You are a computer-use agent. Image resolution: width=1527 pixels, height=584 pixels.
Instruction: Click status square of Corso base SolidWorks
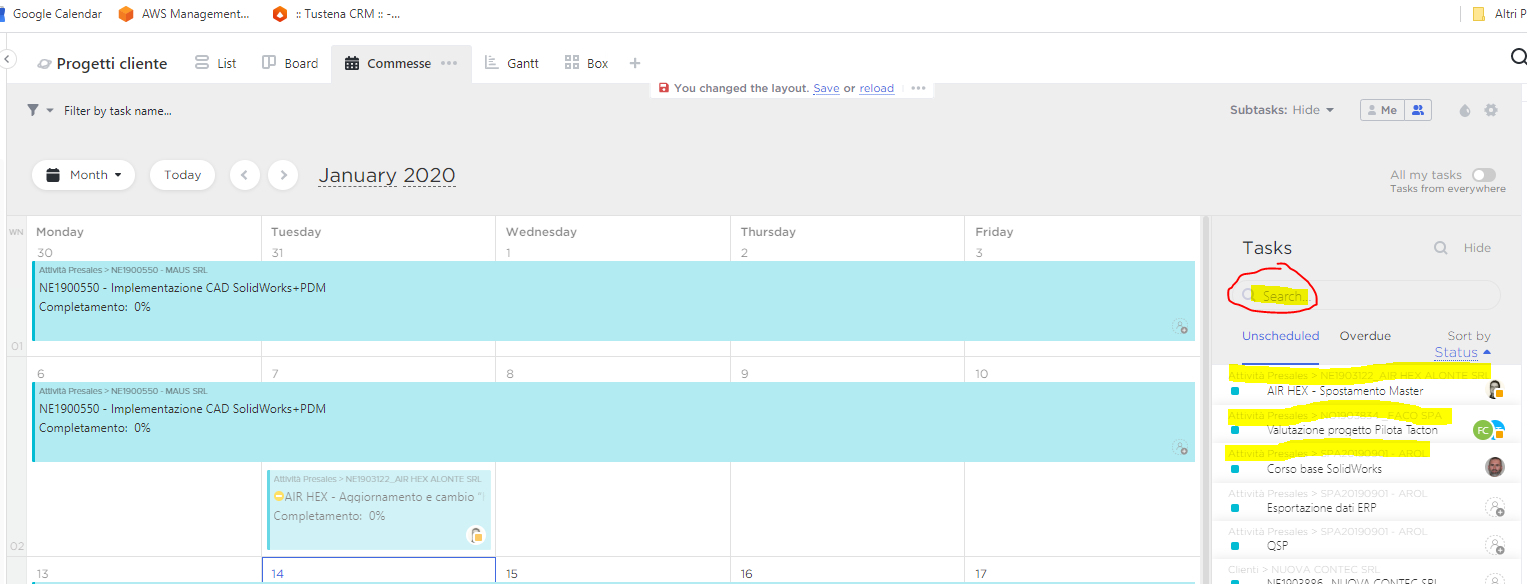click(1235, 469)
